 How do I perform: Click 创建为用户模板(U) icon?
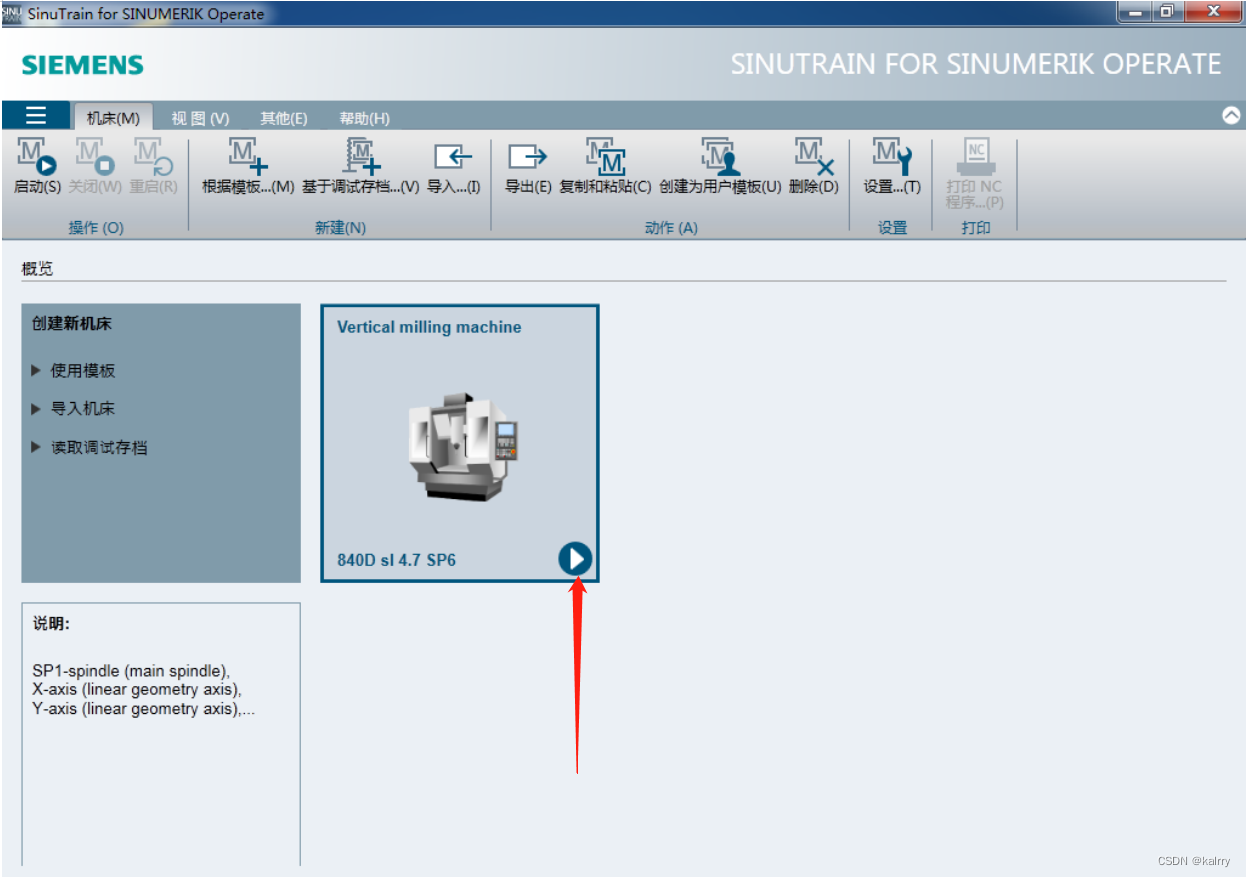[x=720, y=158]
